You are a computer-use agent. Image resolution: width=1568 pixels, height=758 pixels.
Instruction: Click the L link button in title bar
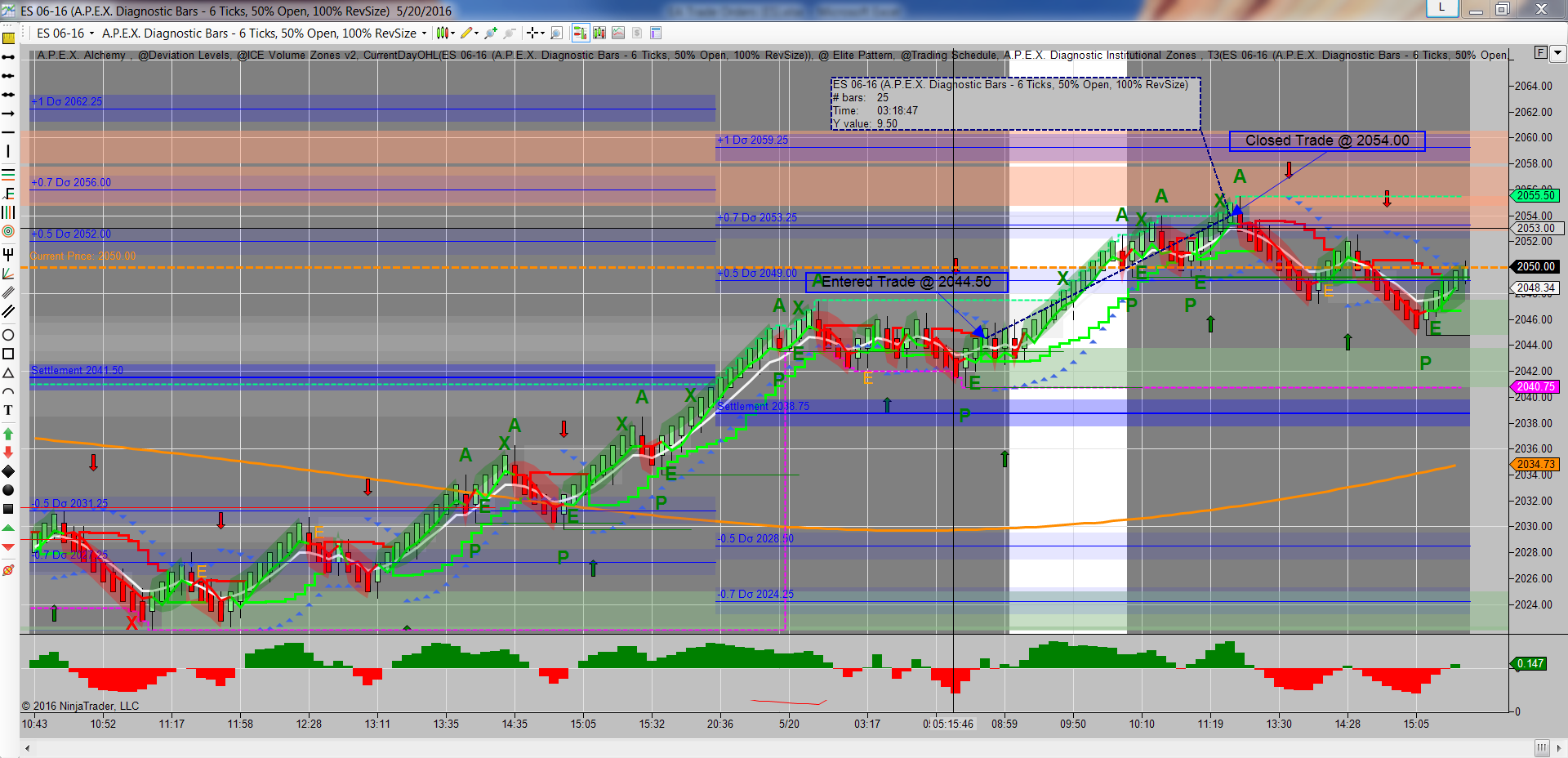point(1441,7)
